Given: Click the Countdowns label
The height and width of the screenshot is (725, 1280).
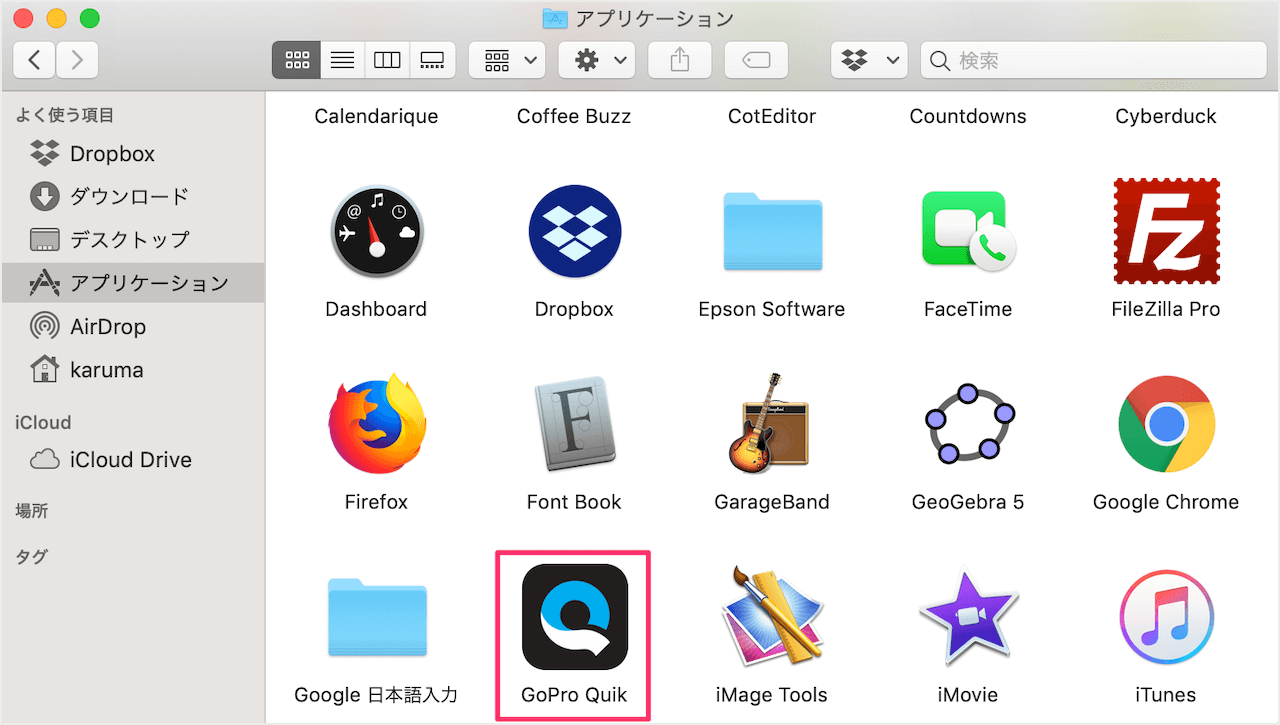Looking at the screenshot, I should coord(968,116).
